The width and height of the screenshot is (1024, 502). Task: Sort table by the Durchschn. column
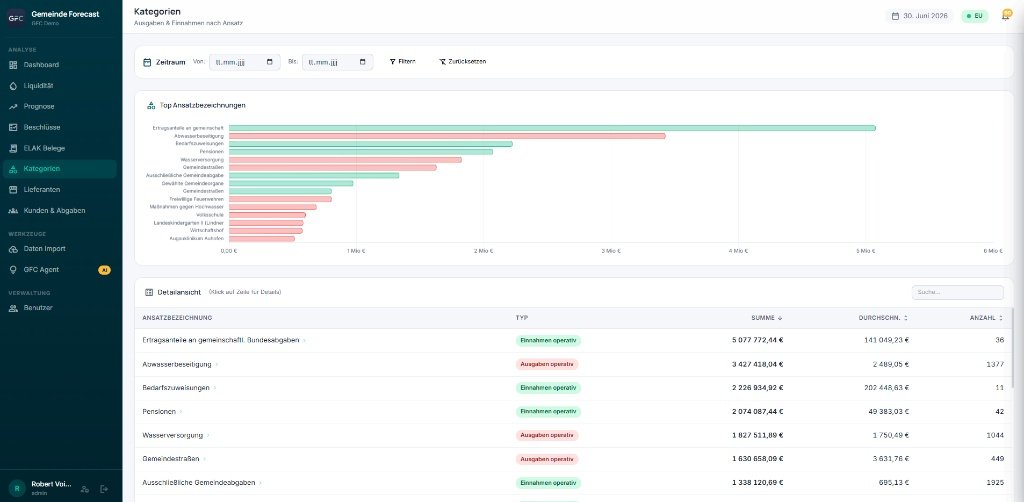[x=884, y=318]
